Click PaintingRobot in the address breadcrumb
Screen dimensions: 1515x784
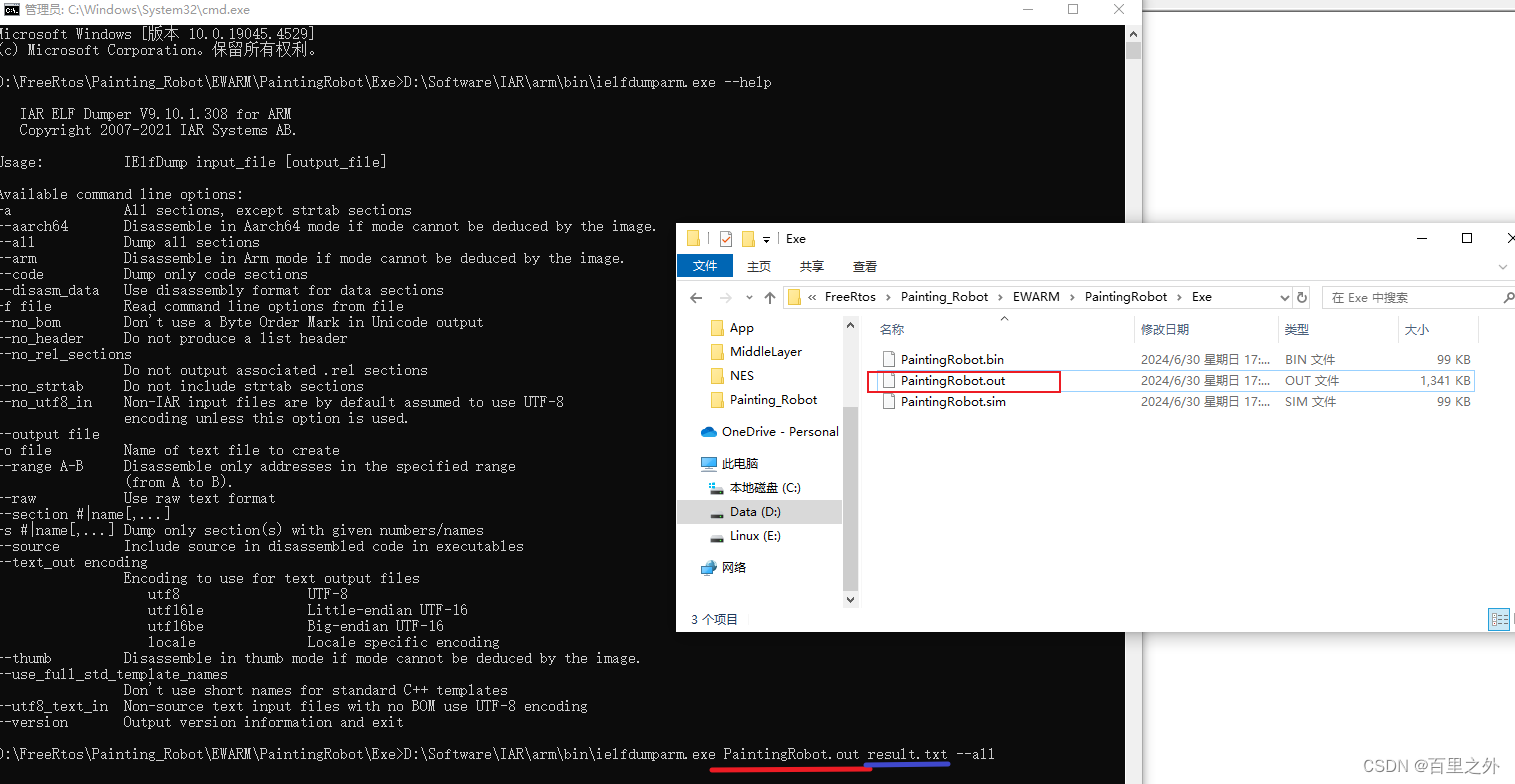coord(1126,297)
